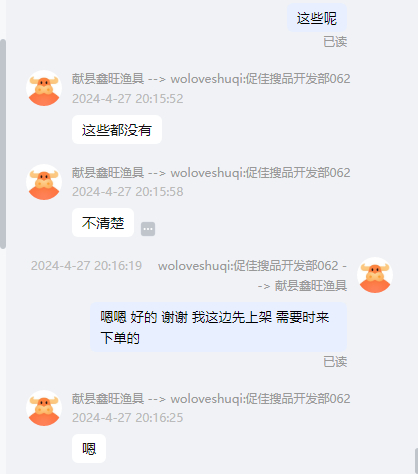Viewport: 418px width, 474px height.
Task: Click 已读 status under 这些呢 message
Action: [335, 42]
